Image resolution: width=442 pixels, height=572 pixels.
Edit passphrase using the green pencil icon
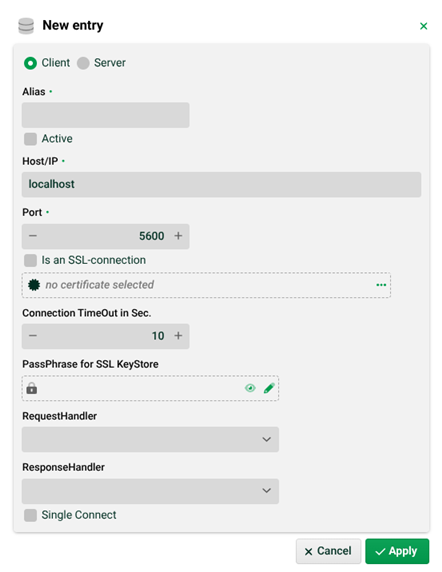tap(269, 388)
